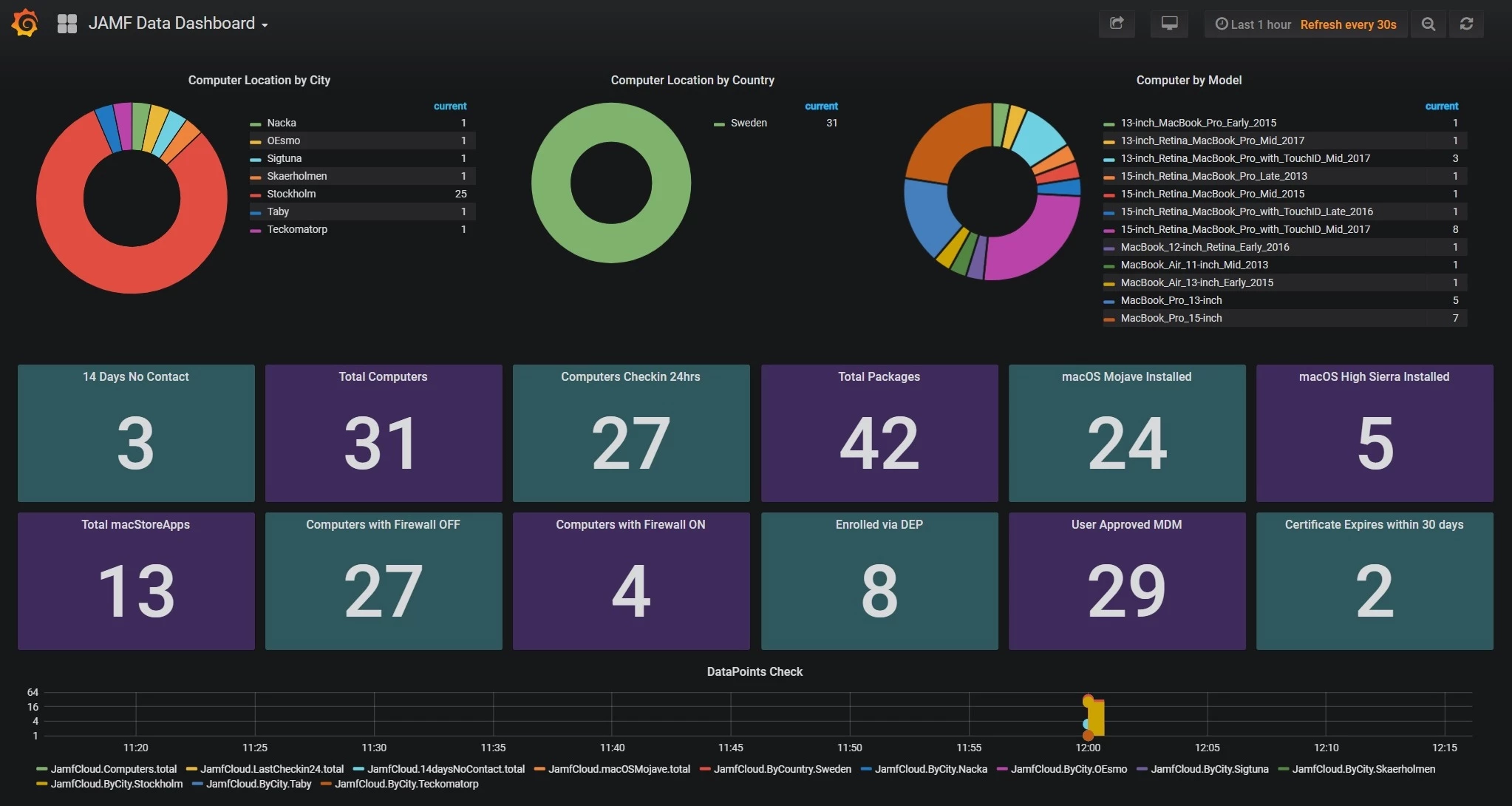Open Total Computers panel title menu
Screen dimensions: 1512x806
[x=383, y=376]
